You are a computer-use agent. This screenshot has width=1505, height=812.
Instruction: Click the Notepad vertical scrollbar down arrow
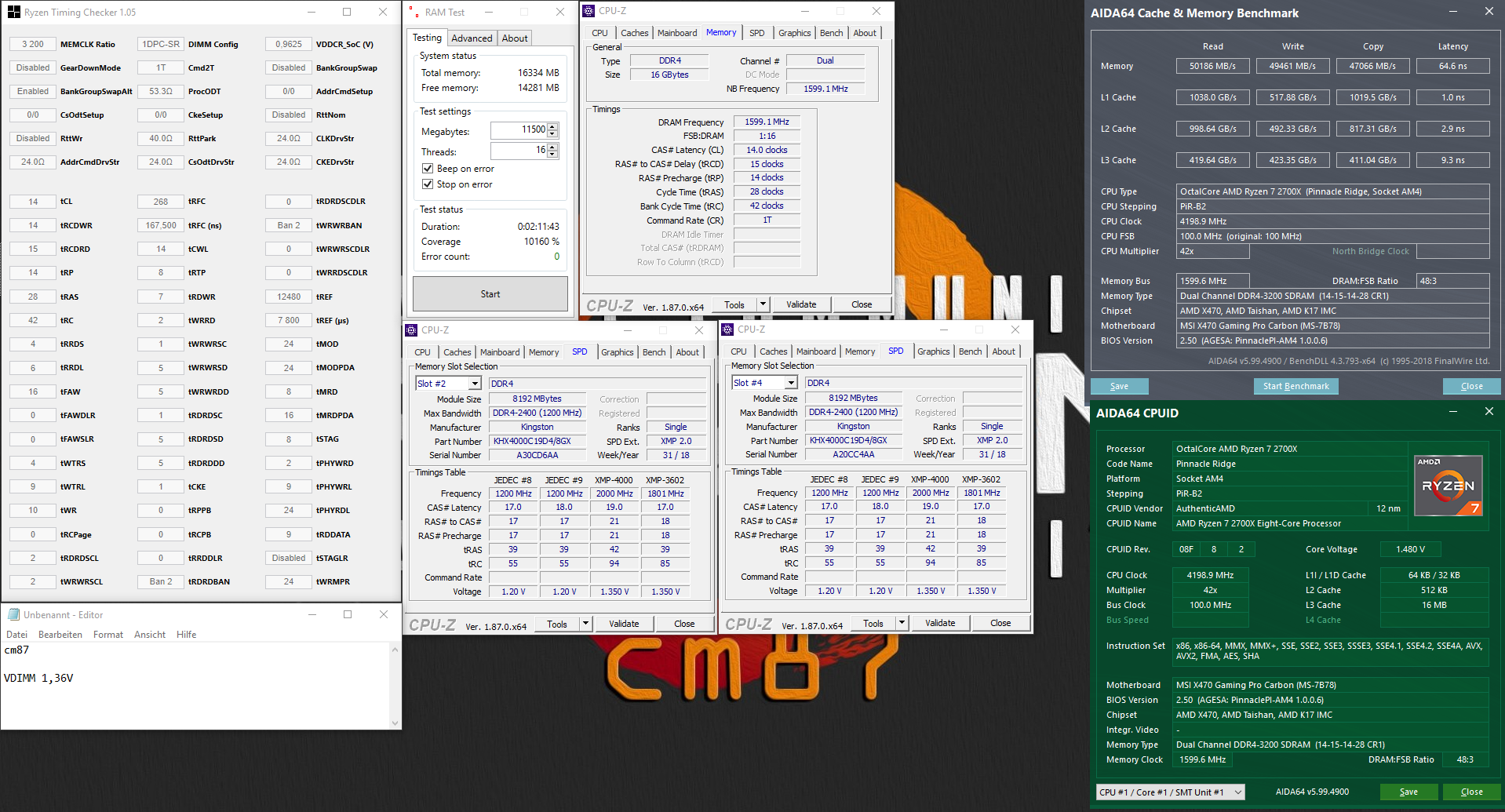(x=395, y=723)
